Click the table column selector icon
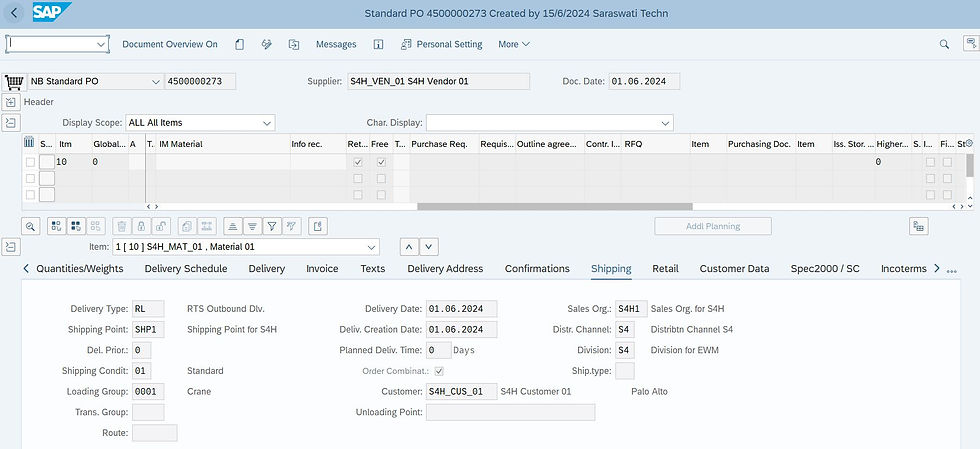Image resolution: width=980 pixels, height=449 pixels. point(29,143)
